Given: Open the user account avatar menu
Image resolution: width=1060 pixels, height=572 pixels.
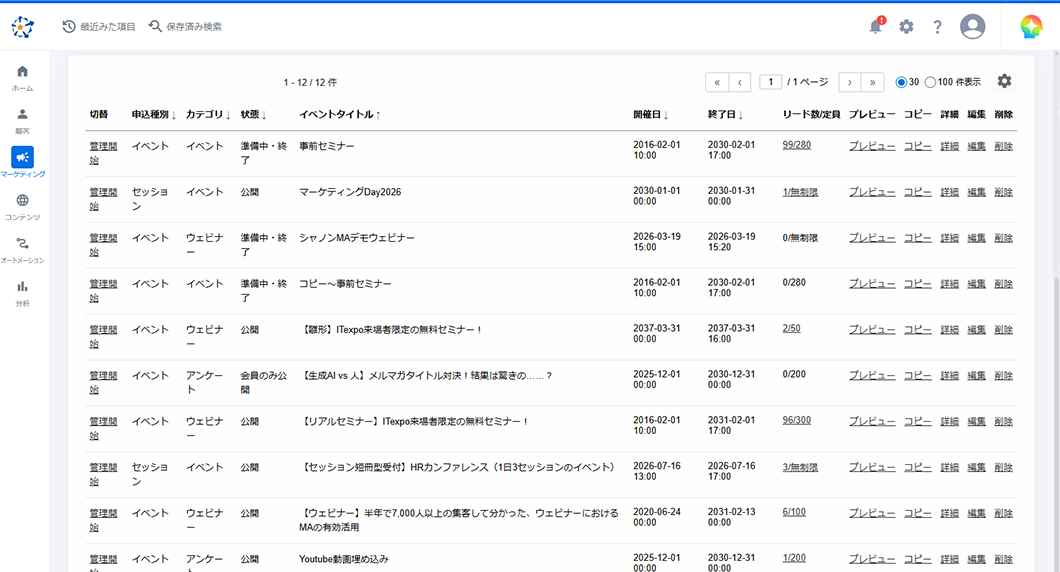Looking at the screenshot, I should [972, 26].
